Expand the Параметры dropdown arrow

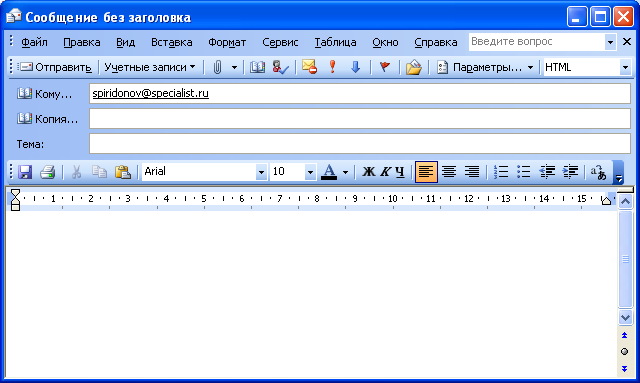(530, 67)
